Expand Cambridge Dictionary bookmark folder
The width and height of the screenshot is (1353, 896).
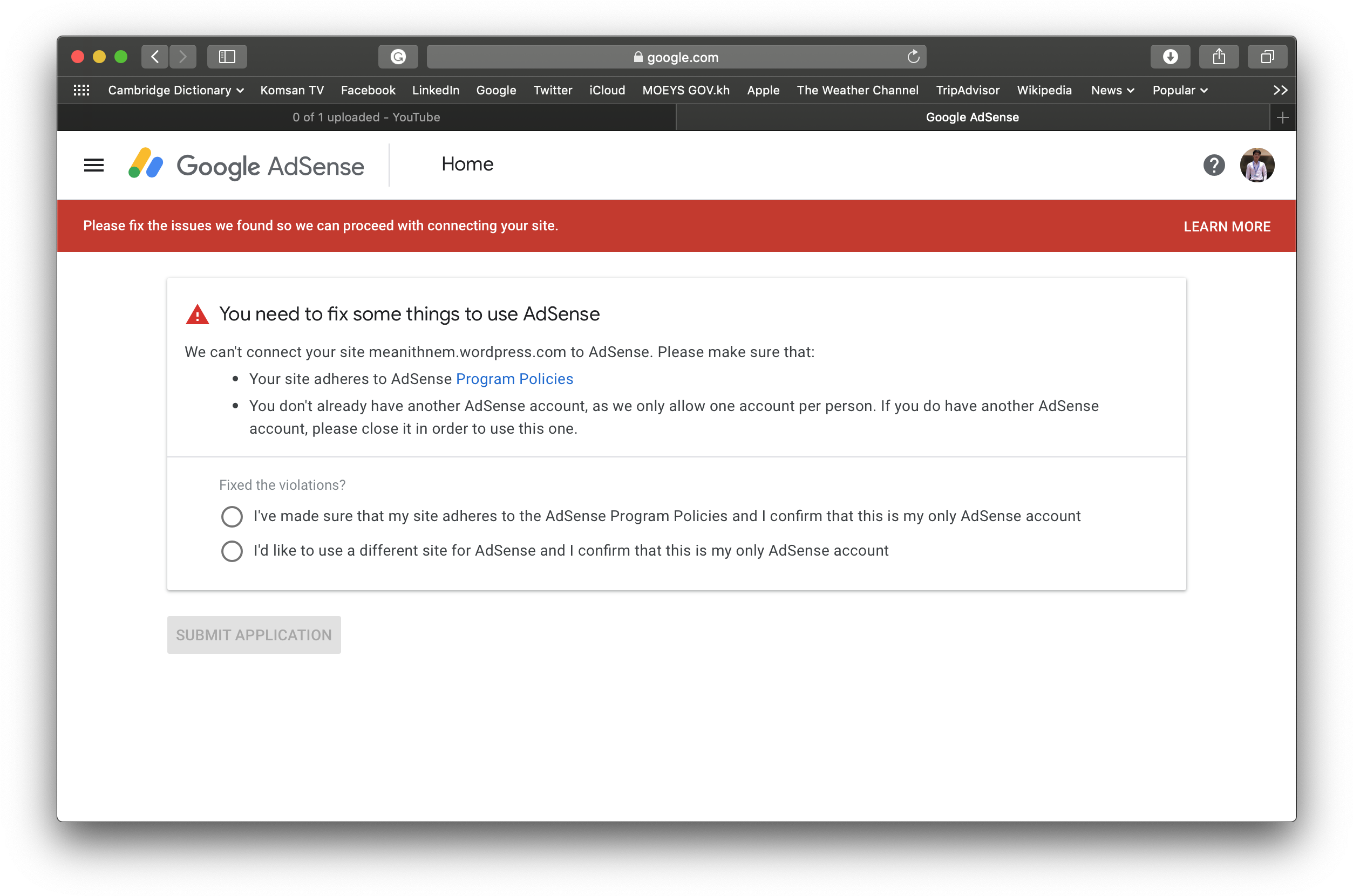pyautogui.click(x=175, y=90)
